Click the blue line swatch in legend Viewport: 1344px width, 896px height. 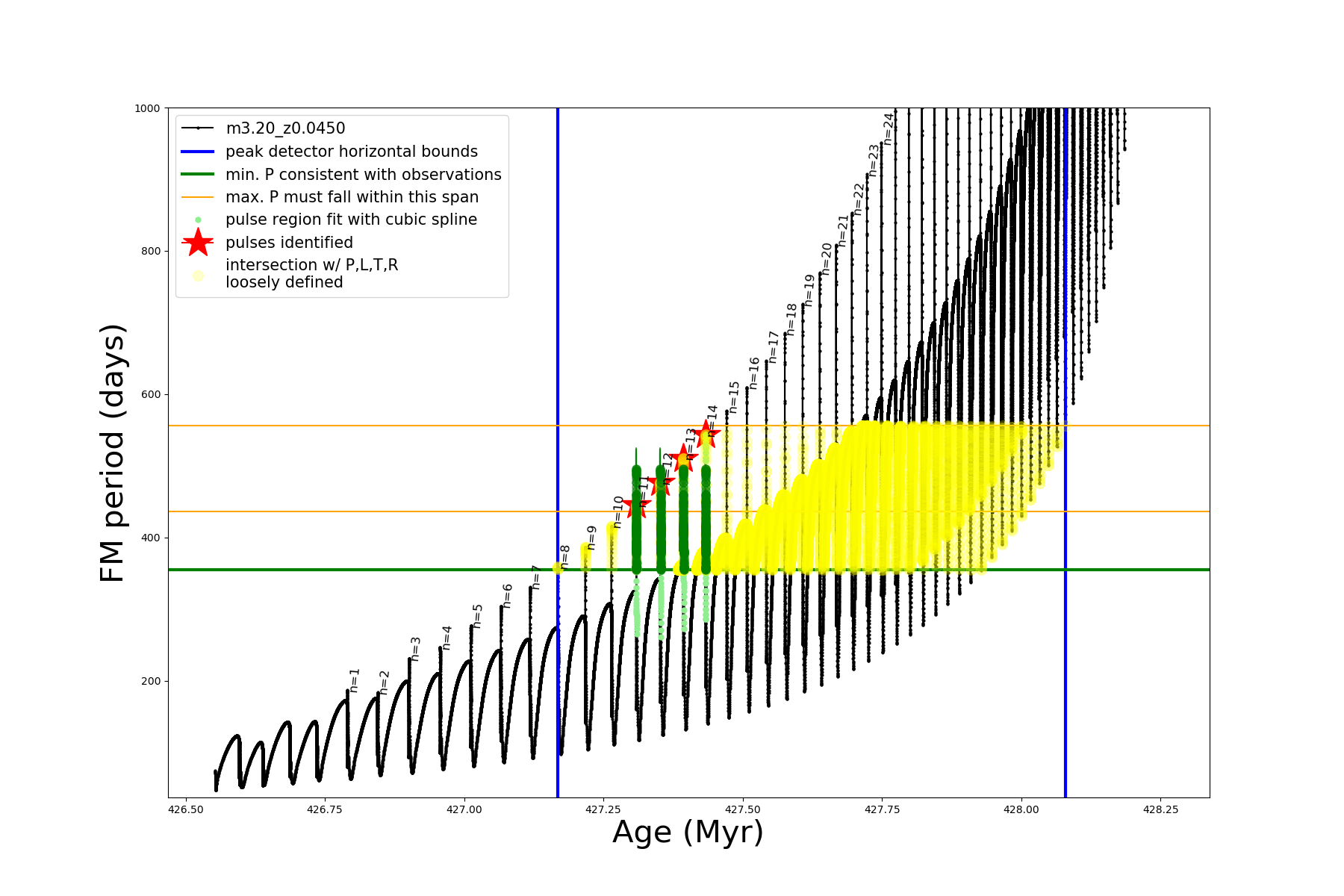coord(198,152)
